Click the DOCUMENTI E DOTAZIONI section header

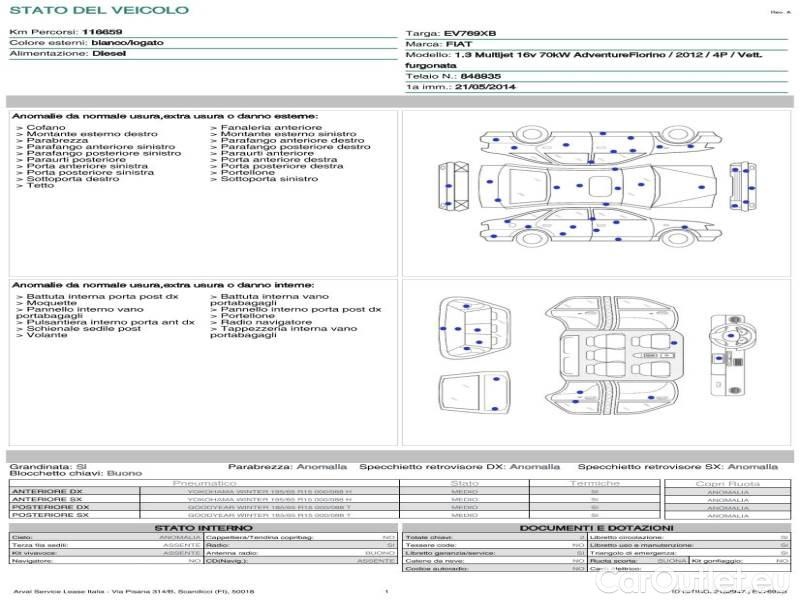tap(596, 527)
